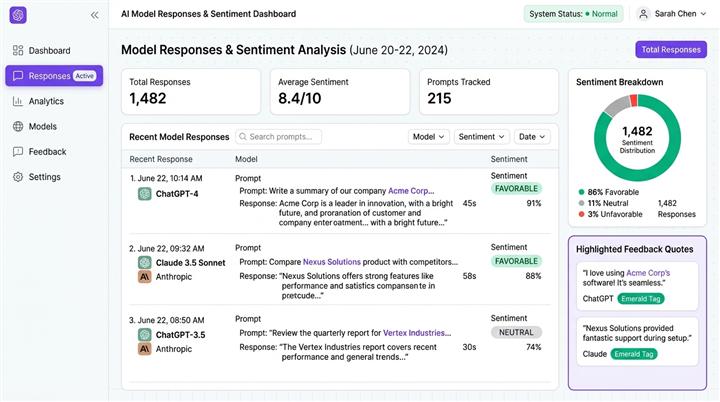Image resolution: width=720 pixels, height=402 pixels.
Task: Click the Claude 3.5 Sonnet model icon
Action: point(145,263)
